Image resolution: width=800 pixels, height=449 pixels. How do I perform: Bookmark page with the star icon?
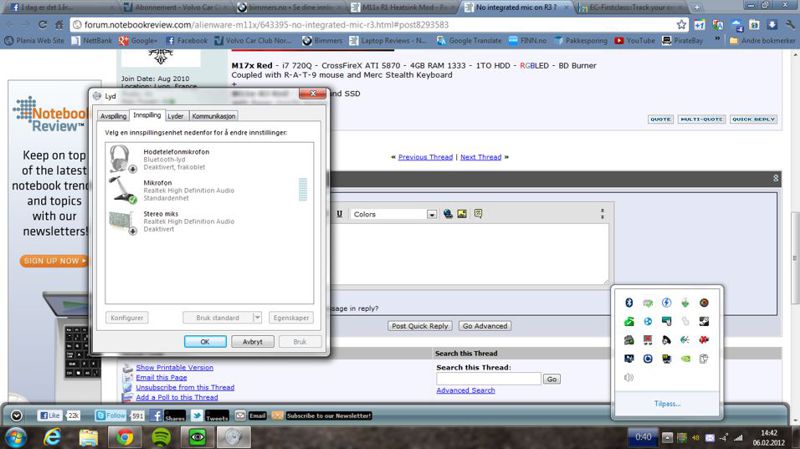point(681,24)
